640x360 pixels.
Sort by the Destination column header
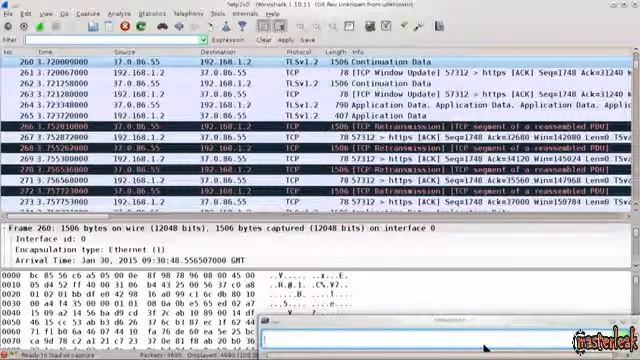click(218, 52)
